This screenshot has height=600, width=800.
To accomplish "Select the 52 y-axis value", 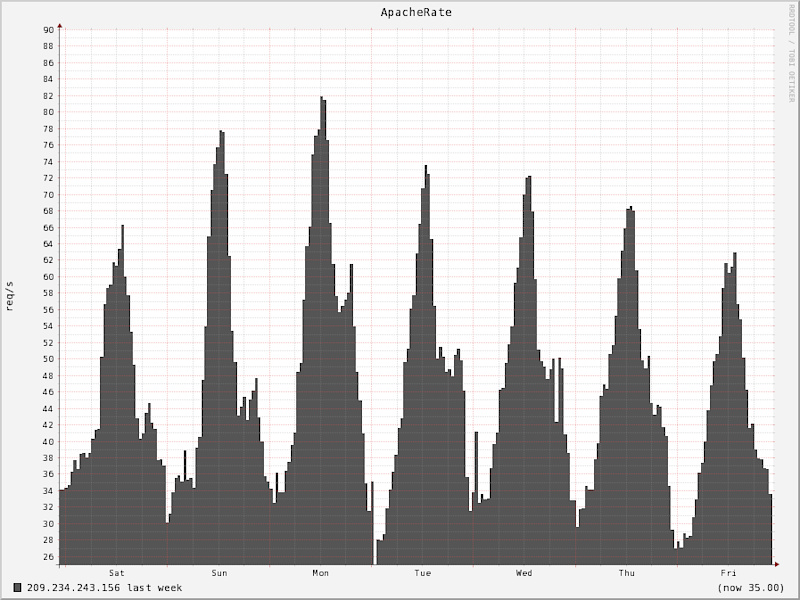I will click(48, 343).
